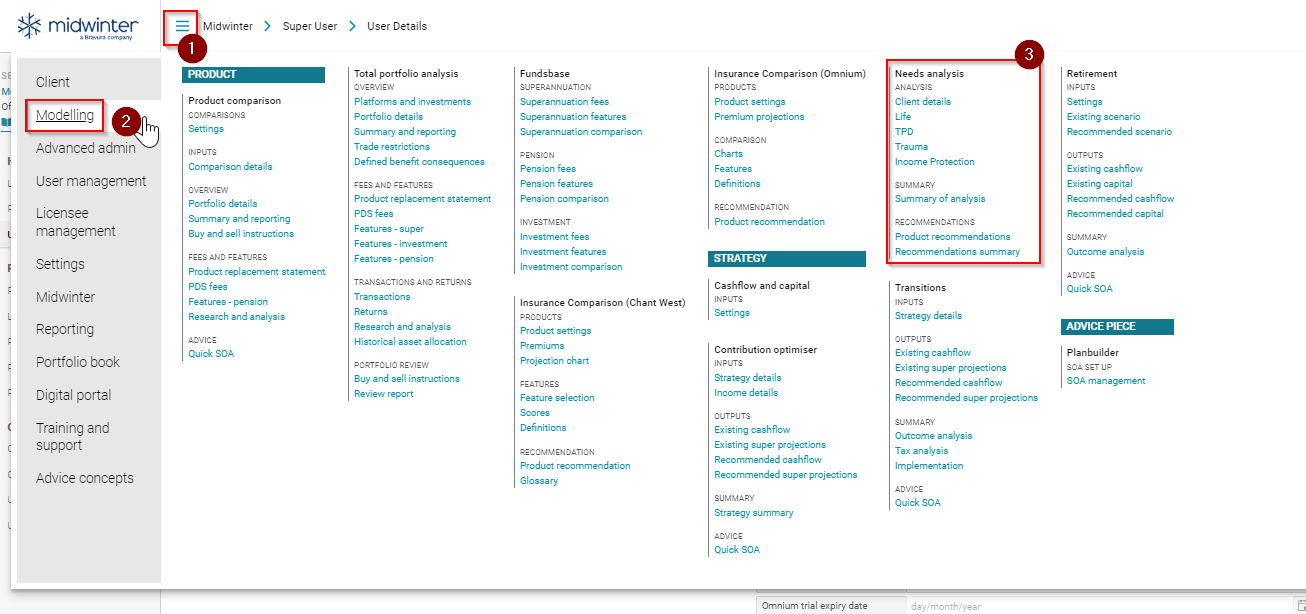Open Licensee management menu entry
Image resolution: width=1306 pixels, height=614 pixels.
(x=76, y=222)
